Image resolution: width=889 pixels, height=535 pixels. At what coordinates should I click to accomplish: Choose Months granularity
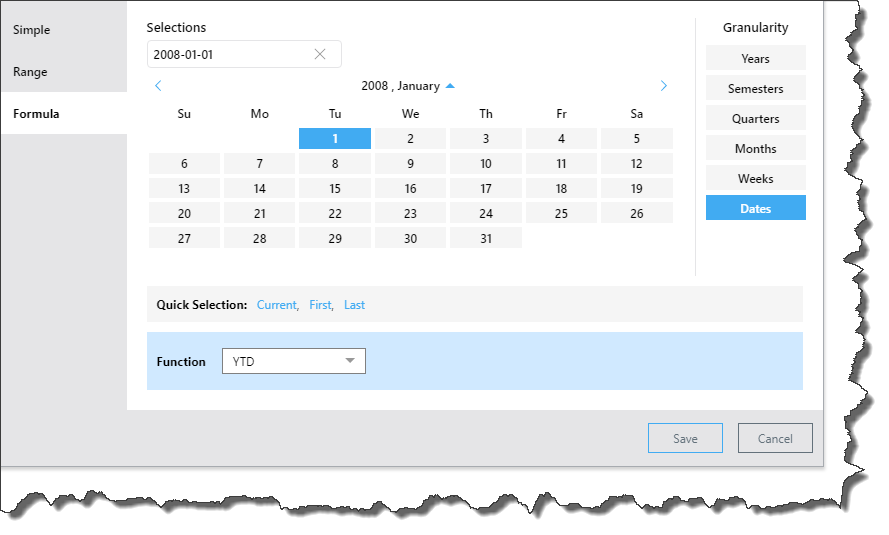pyautogui.click(x=755, y=148)
